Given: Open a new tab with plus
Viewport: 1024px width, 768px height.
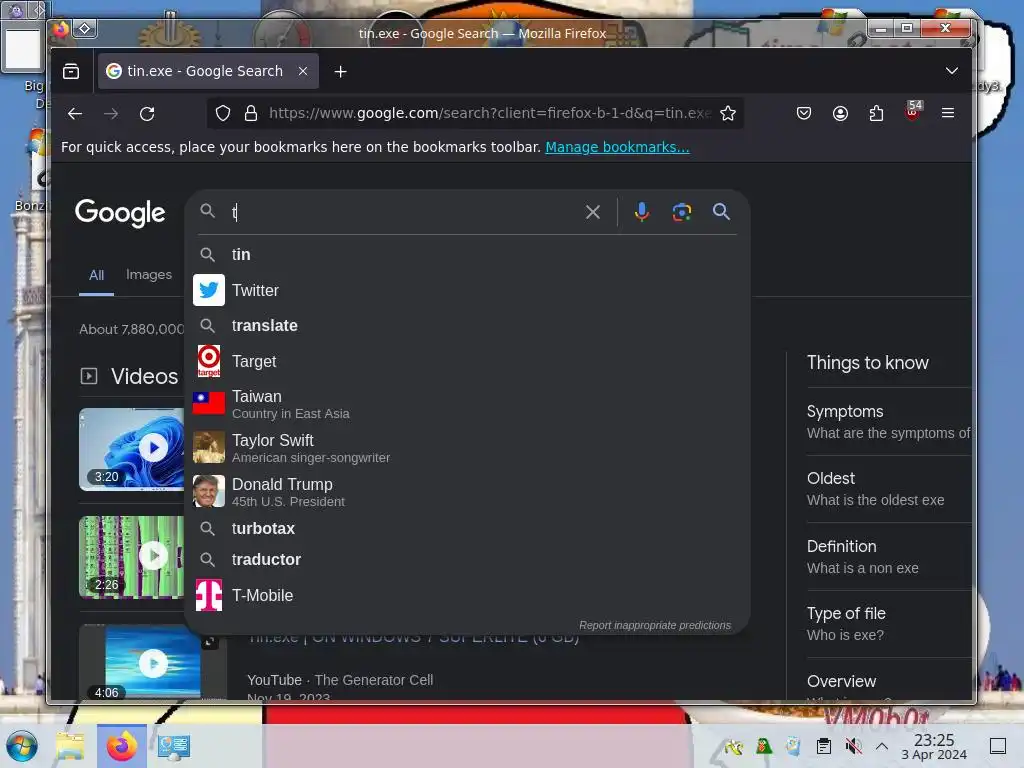Looking at the screenshot, I should (x=340, y=71).
